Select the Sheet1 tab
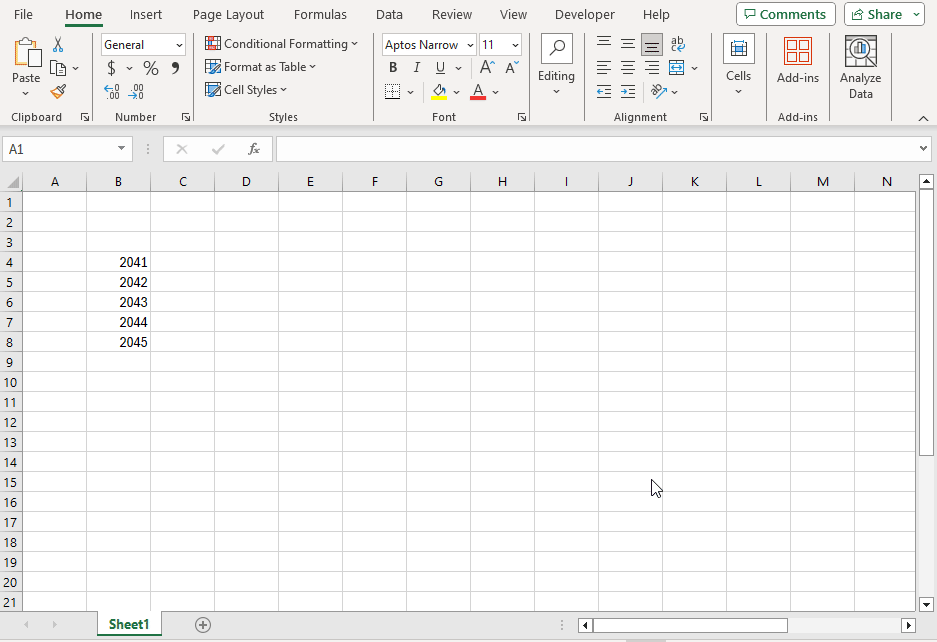This screenshot has width=937, height=642. (x=129, y=625)
